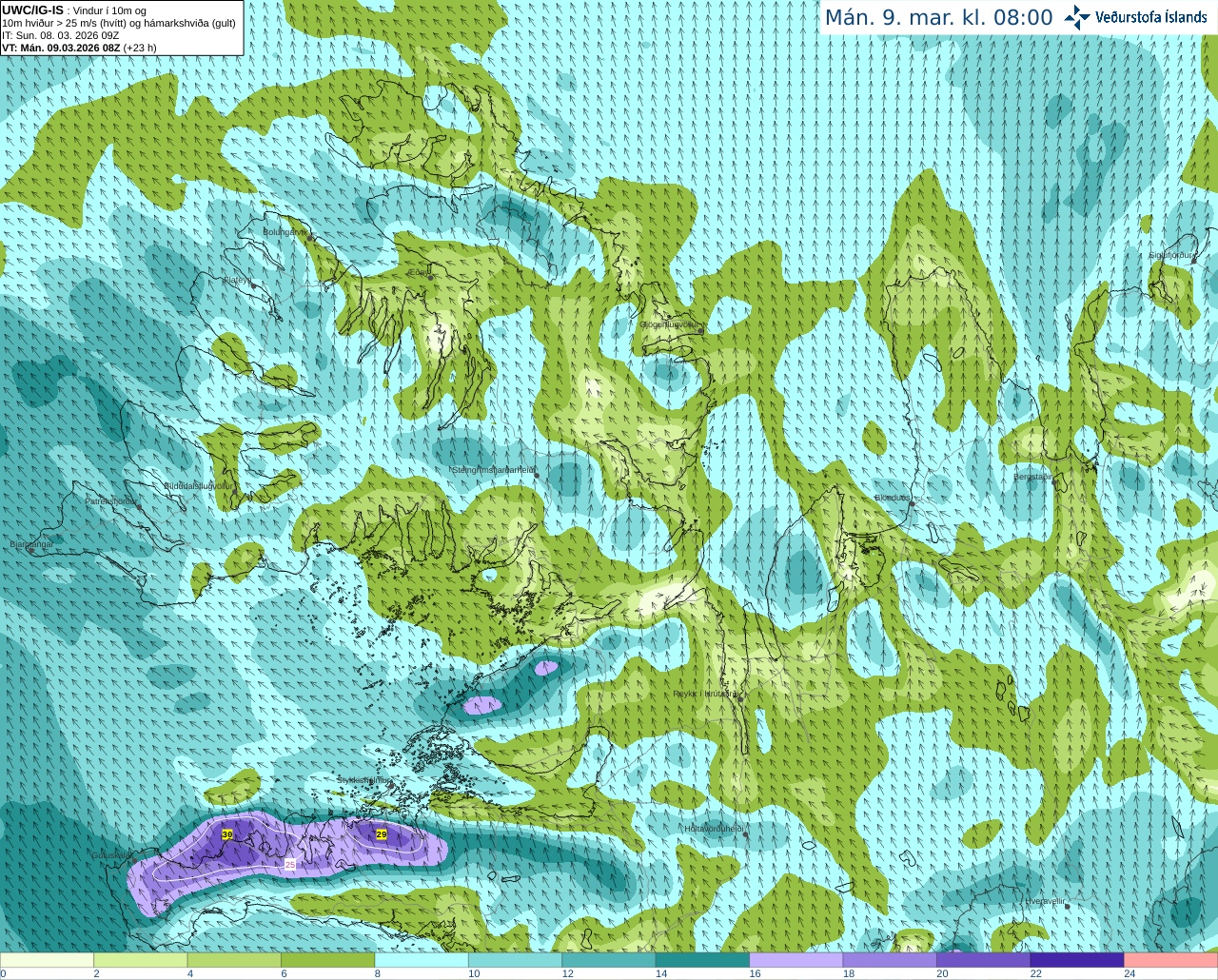The height and width of the screenshot is (980, 1218).
Task: Click the 'IT: Sun. 08. 03. 2026 09Z' line
Action: pos(60,35)
